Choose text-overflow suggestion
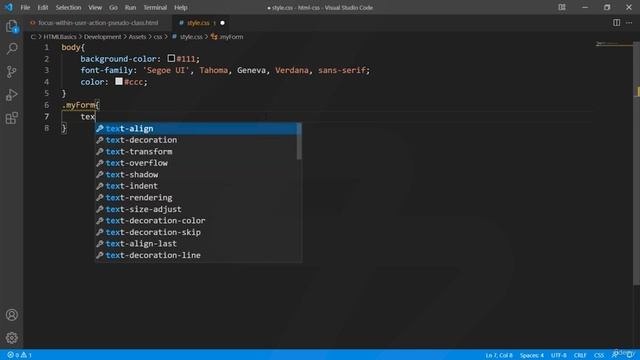Image resolution: width=640 pixels, height=360 pixels. (x=196, y=163)
